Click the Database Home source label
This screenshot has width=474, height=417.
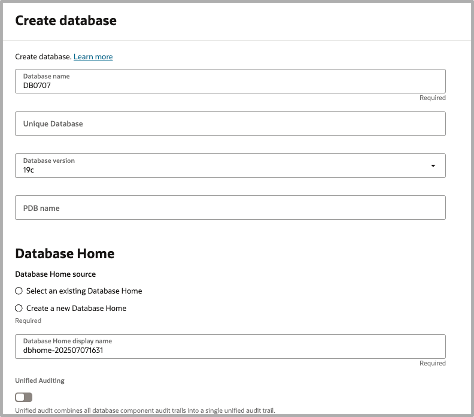[55, 274]
